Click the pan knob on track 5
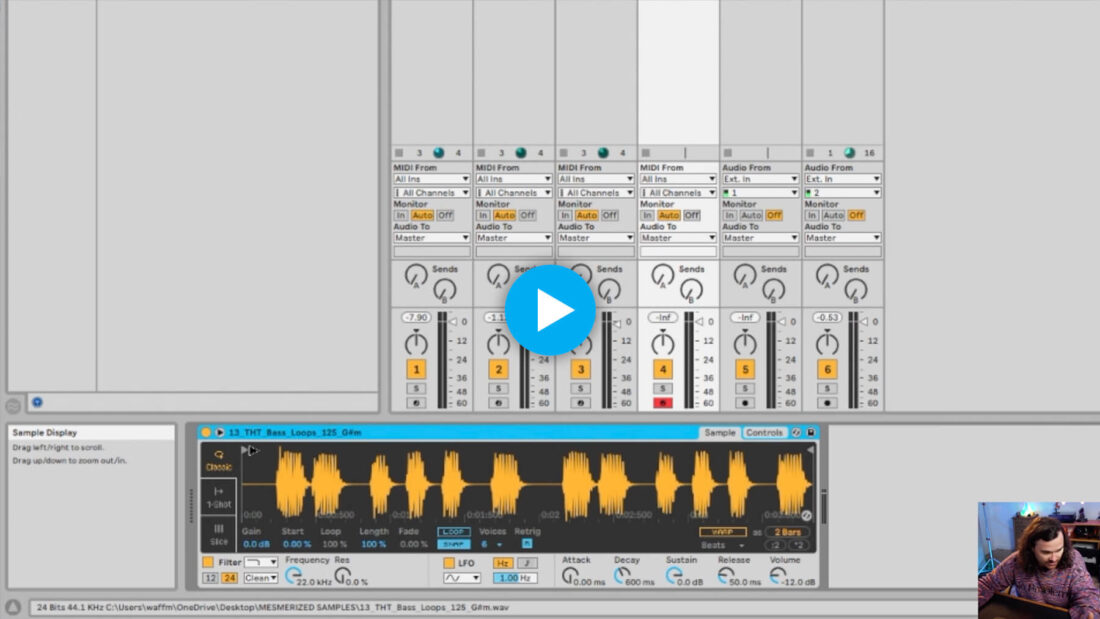Screen dimensions: 1100x619 click(745, 343)
